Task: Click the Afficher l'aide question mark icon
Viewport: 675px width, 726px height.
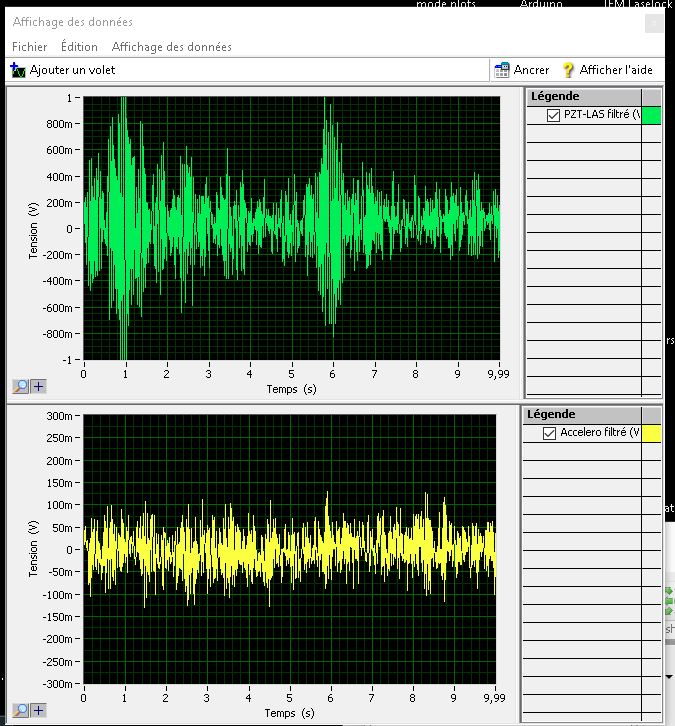Action: click(568, 70)
